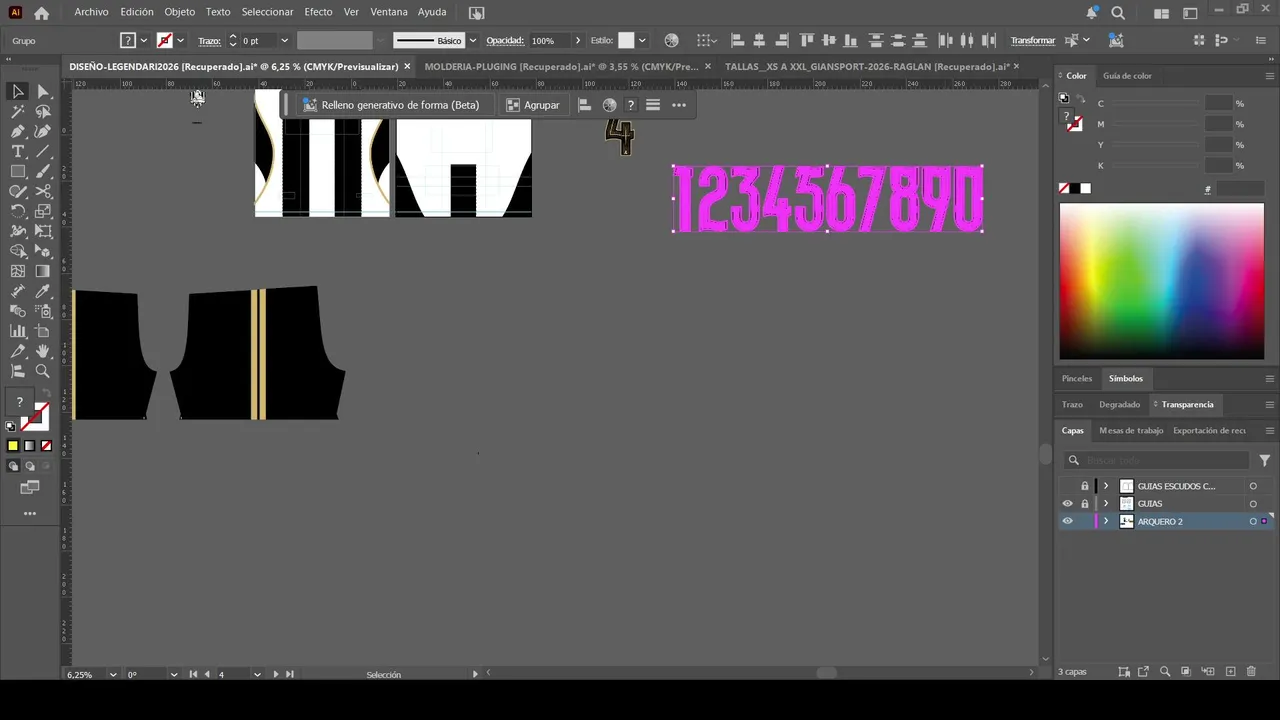Expand the GUIAS ESCUDOS layer
Image resolution: width=1280 pixels, height=720 pixels.
pyautogui.click(x=1105, y=486)
